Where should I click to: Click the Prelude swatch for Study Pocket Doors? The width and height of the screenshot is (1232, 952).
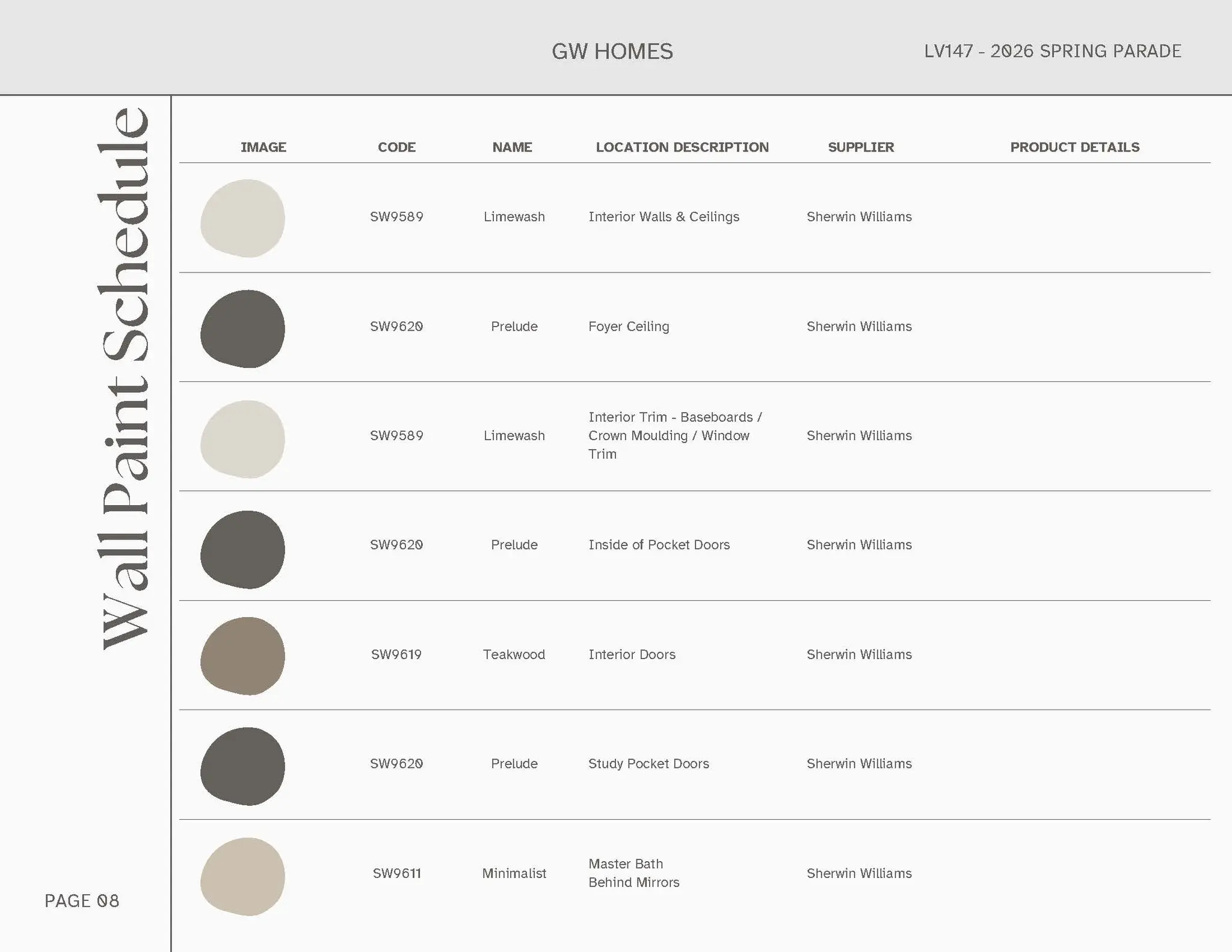click(x=242, y=766)
